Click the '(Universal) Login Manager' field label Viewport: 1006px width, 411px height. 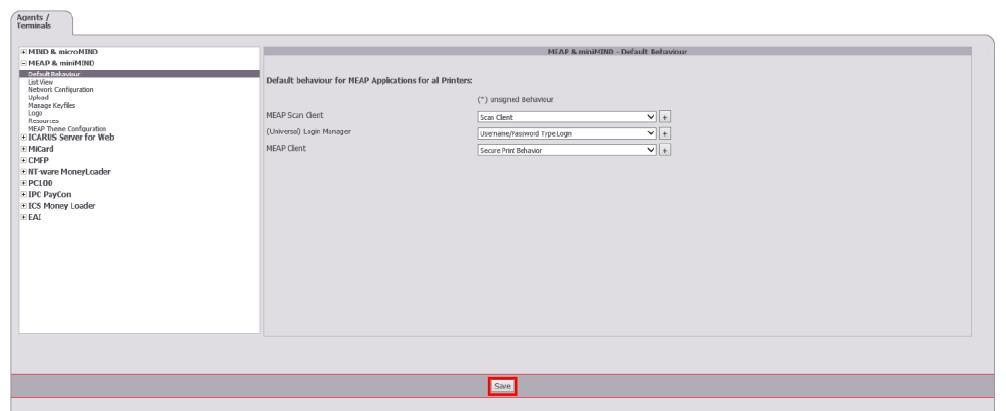coord(309,131)
